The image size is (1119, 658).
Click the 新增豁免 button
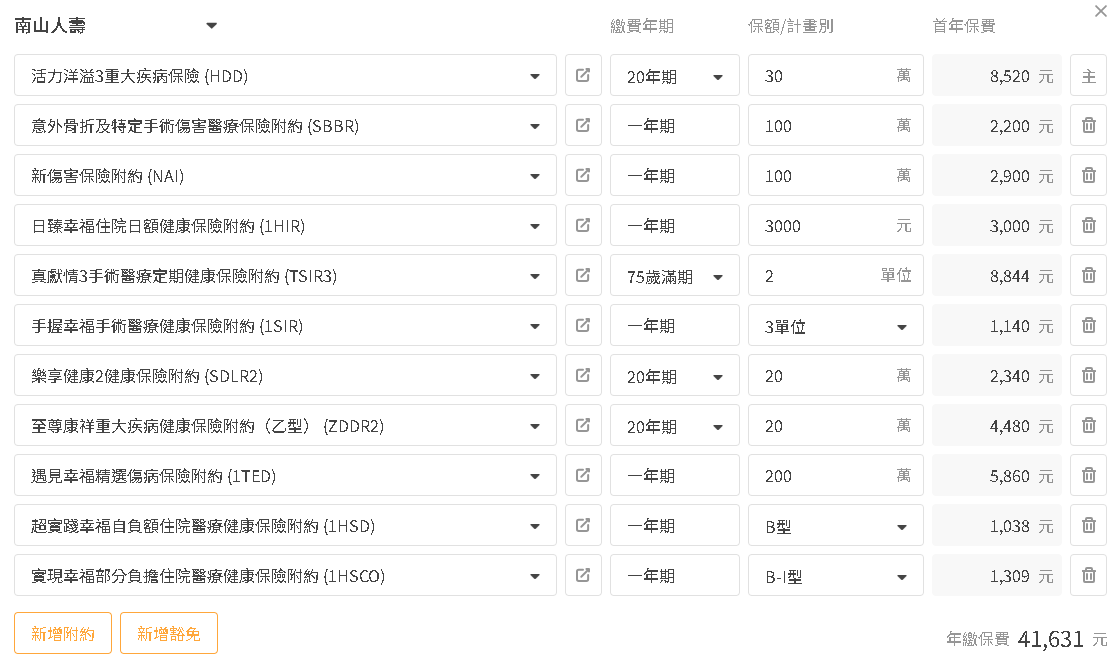tap(169, 633)
